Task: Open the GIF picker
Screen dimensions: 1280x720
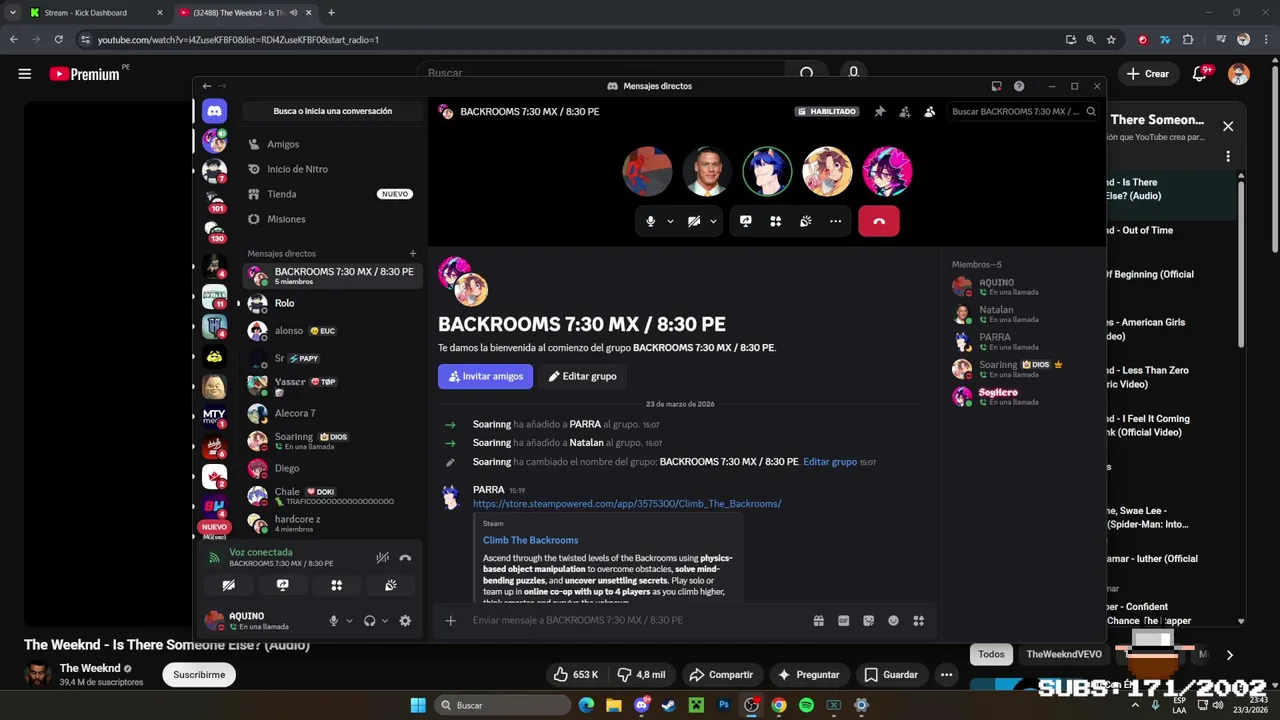Action: (844, 621)
